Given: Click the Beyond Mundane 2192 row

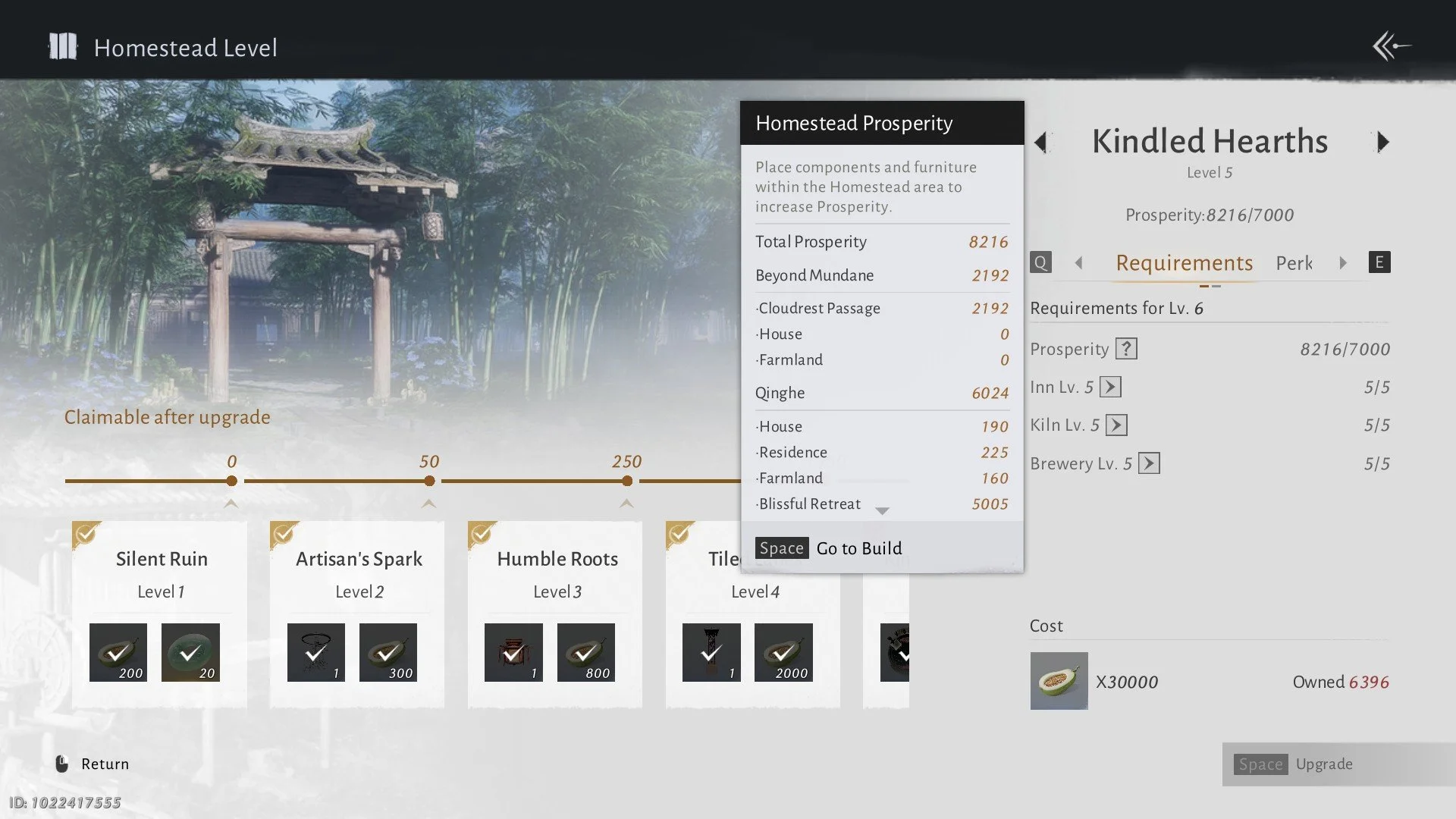Looking at the screenshot, I should 882,275.
